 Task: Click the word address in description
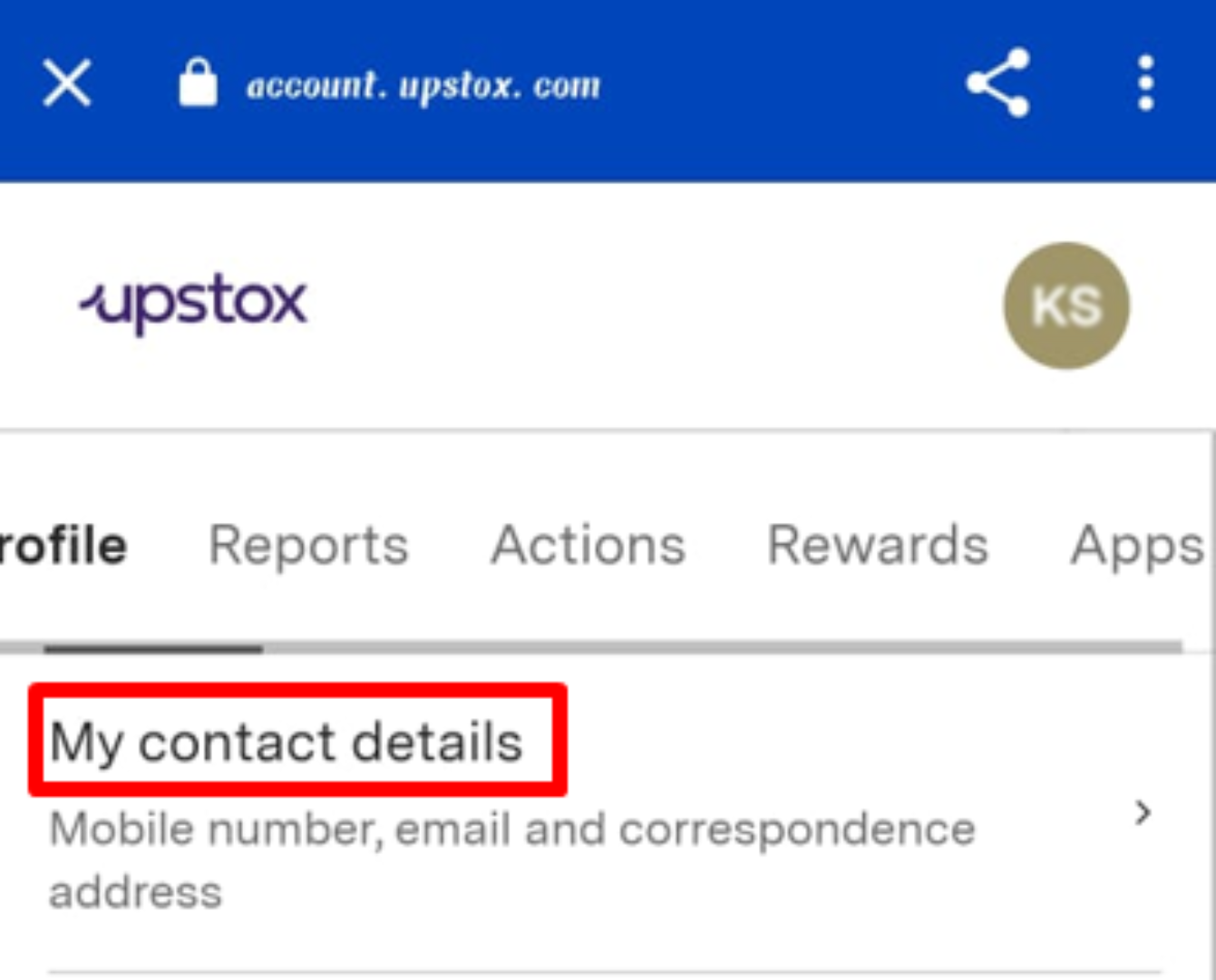tap(136, 892)
